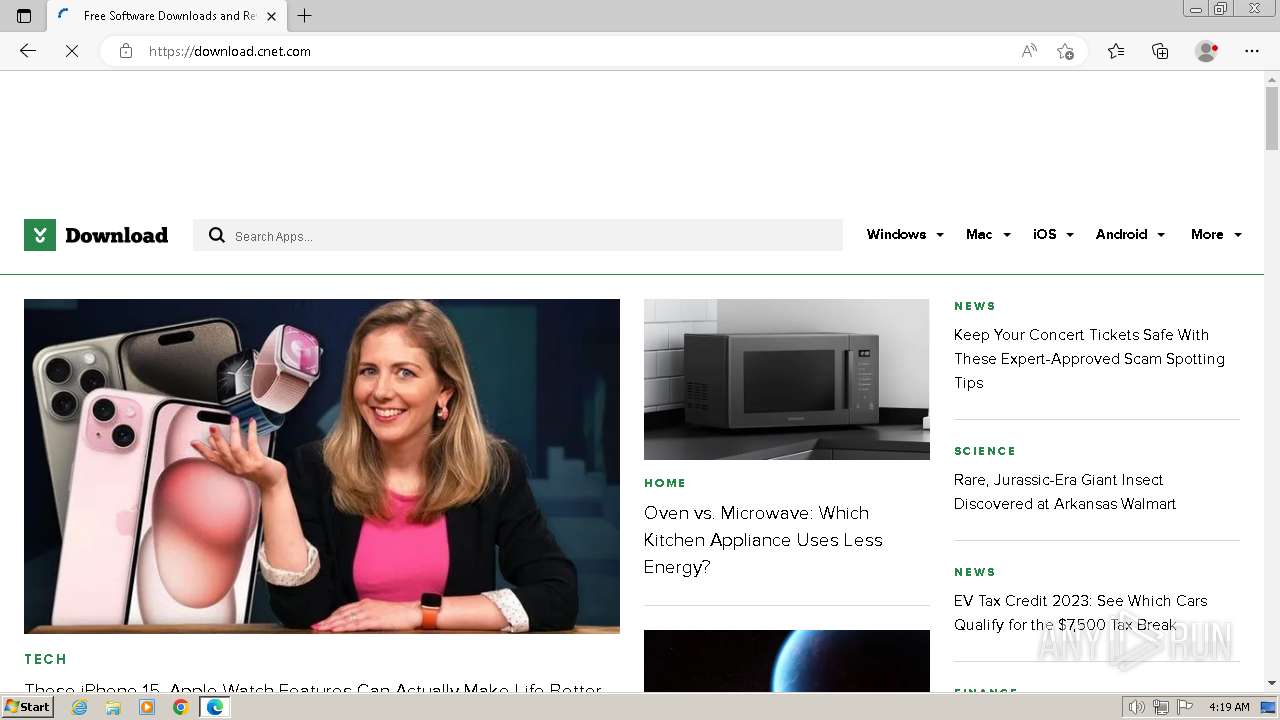Open Collections panel
This screenshot has width=1280, height=720.
(x=1160, y=51)
